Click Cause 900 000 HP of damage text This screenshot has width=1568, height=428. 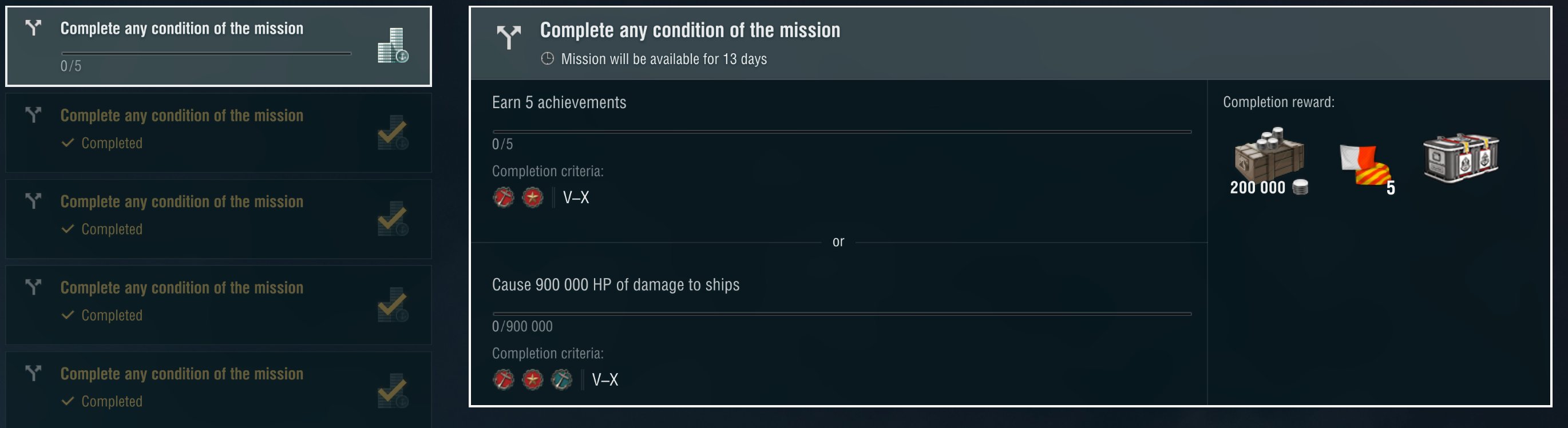[615, 285]
